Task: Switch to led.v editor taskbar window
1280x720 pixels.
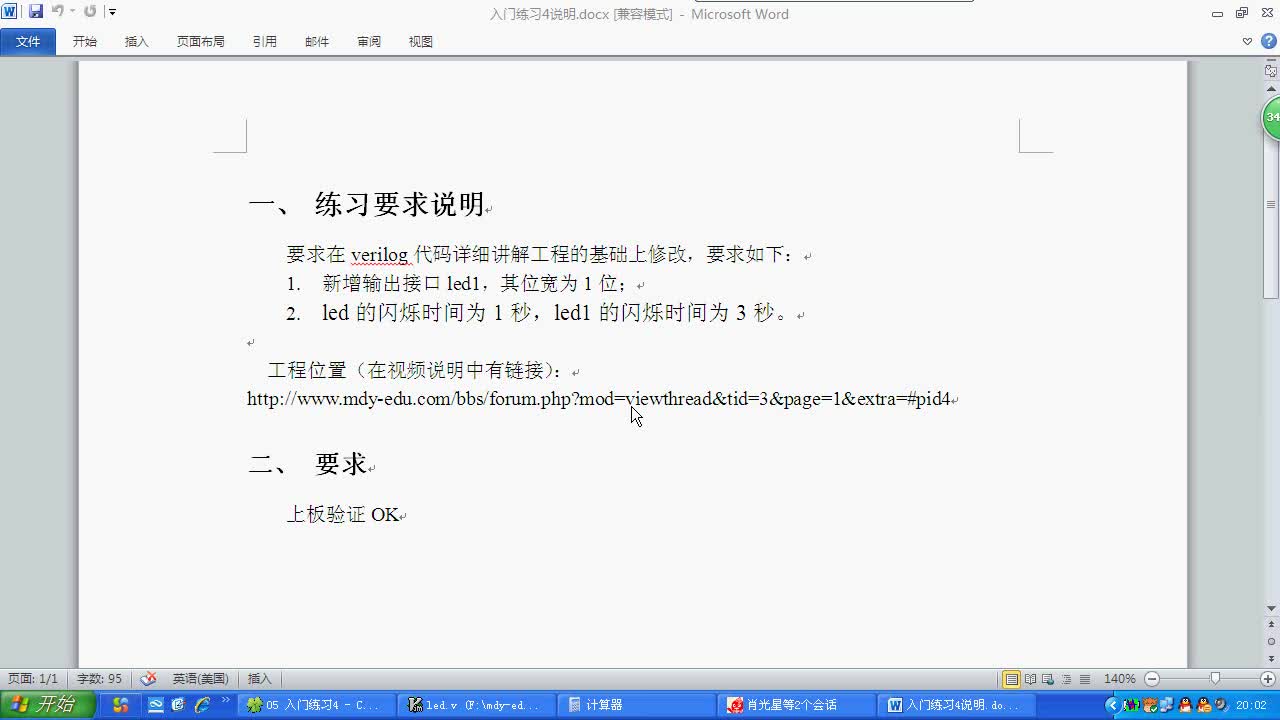Action: coord(475,705)
